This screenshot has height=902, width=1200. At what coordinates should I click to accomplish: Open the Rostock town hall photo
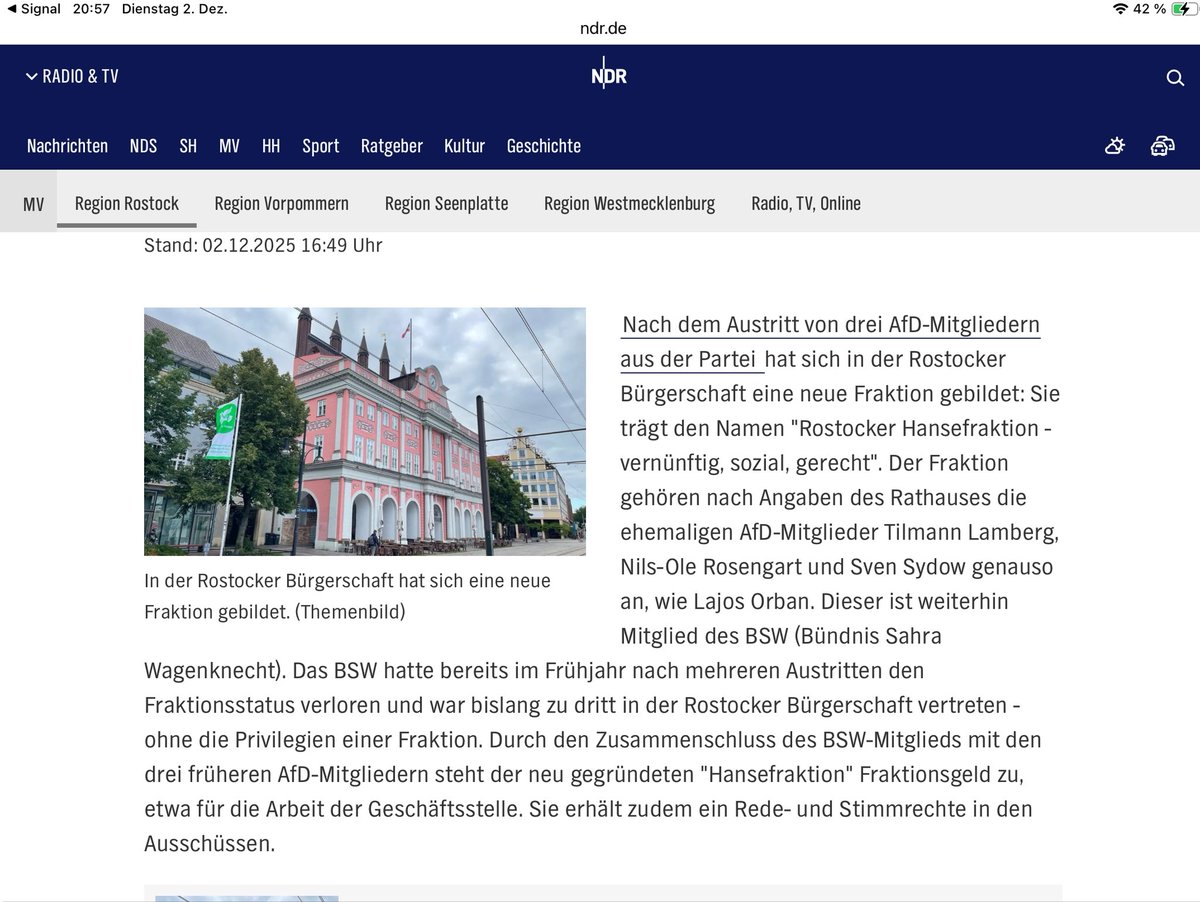(x=365, y=431)
